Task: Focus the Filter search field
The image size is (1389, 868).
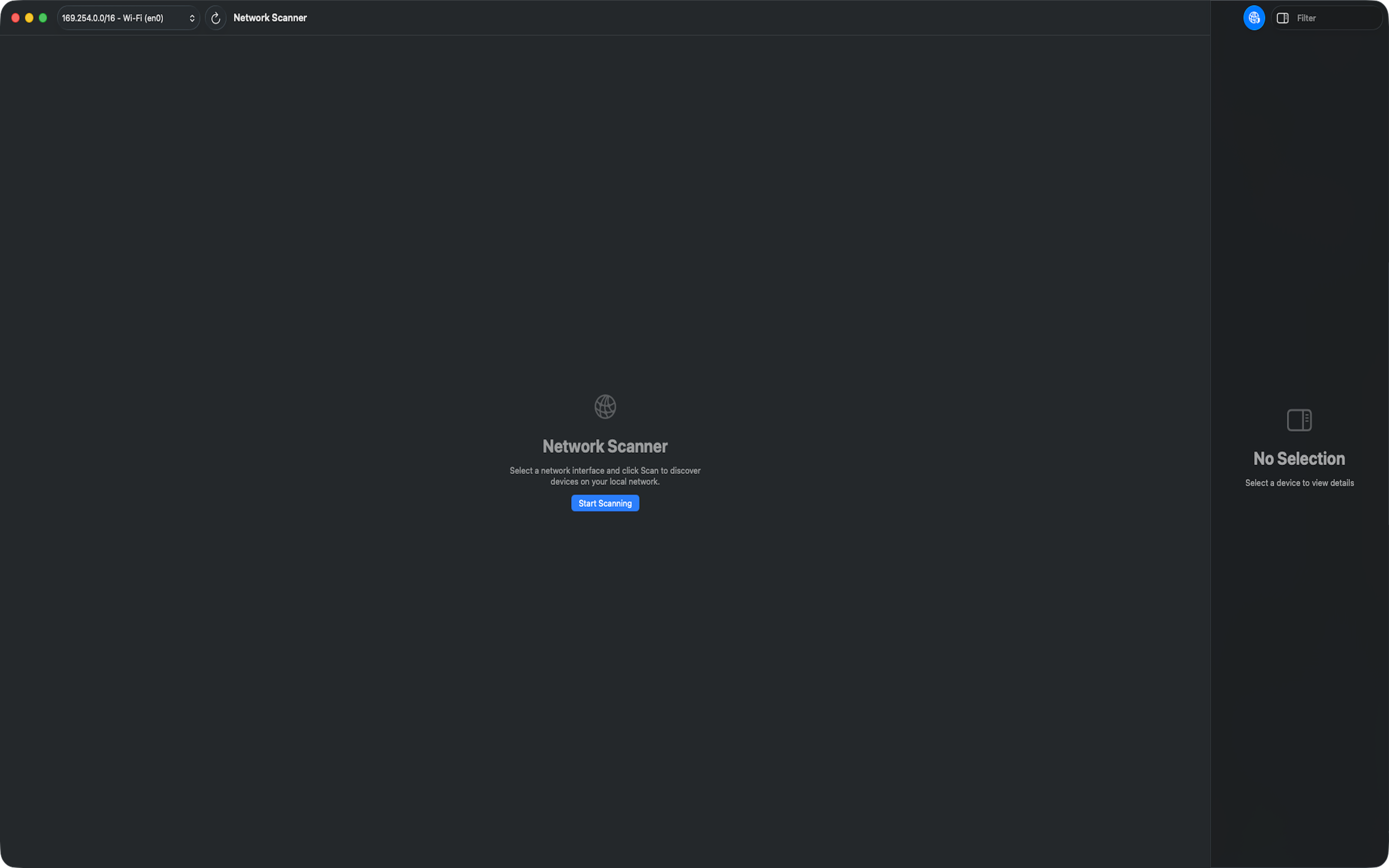Action: point(1332,18)
